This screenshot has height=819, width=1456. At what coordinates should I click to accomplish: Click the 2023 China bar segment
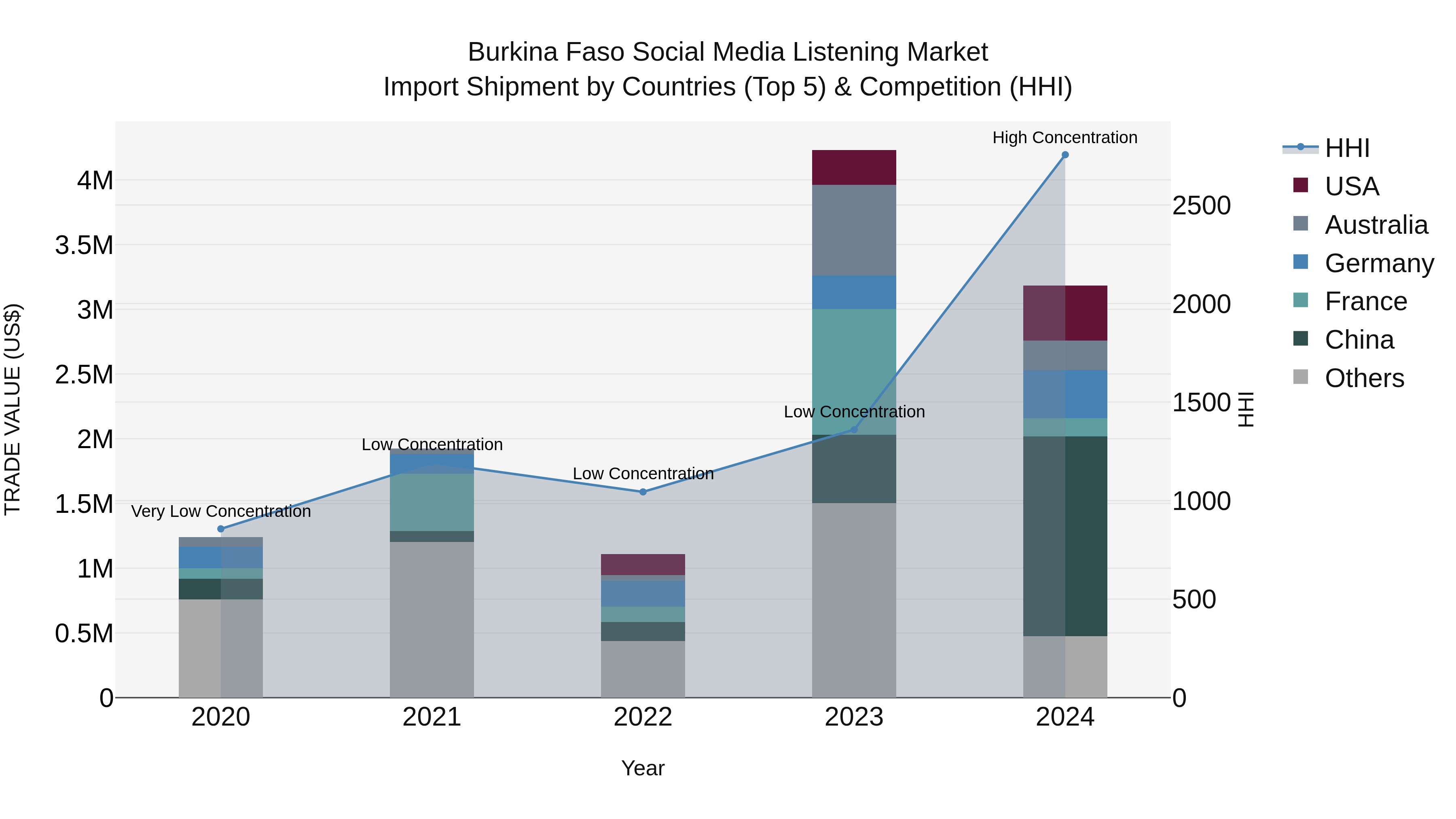tap(854, 469)
